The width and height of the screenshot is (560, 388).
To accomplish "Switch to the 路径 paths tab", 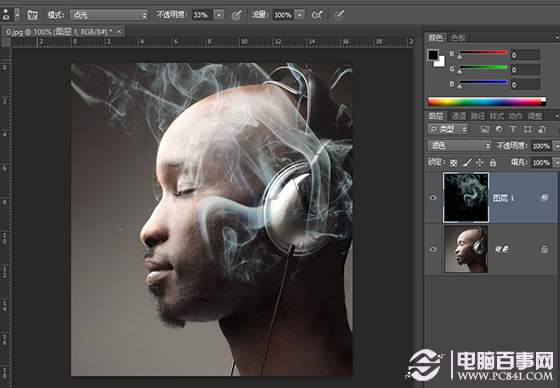I will click(478, 116).
